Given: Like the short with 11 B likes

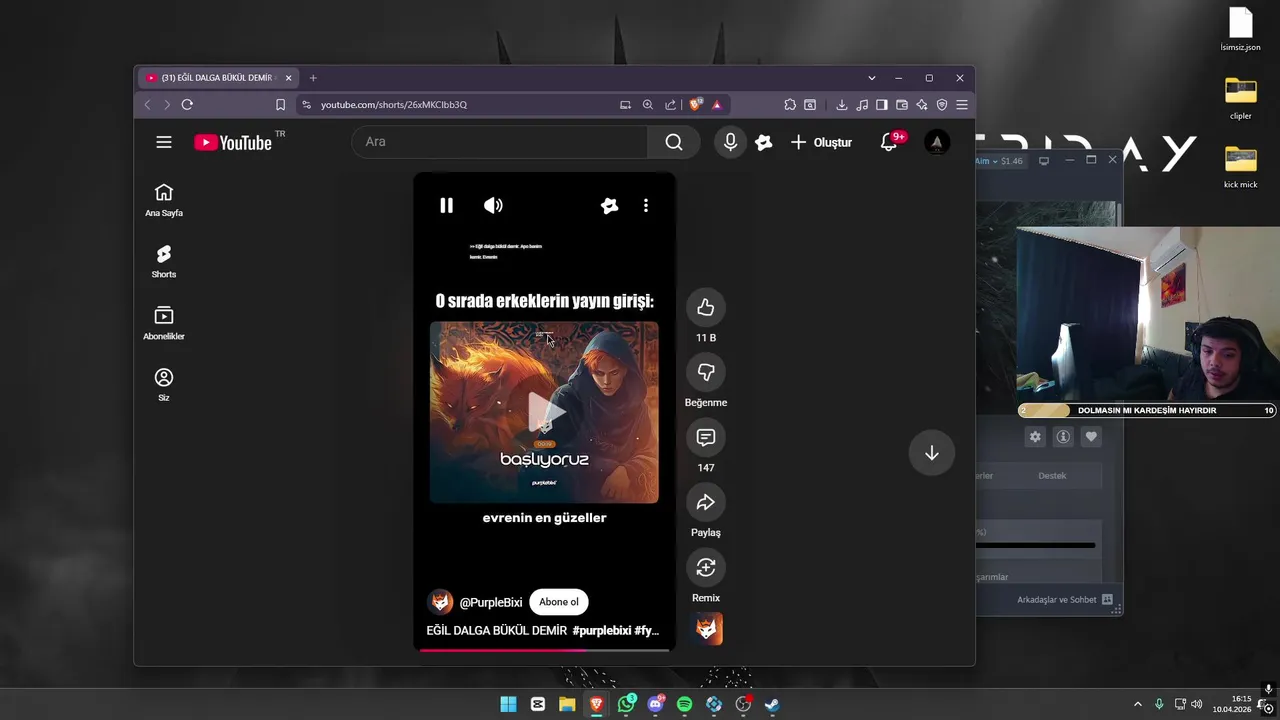Looking at the screenshot, I should point(706,307).
